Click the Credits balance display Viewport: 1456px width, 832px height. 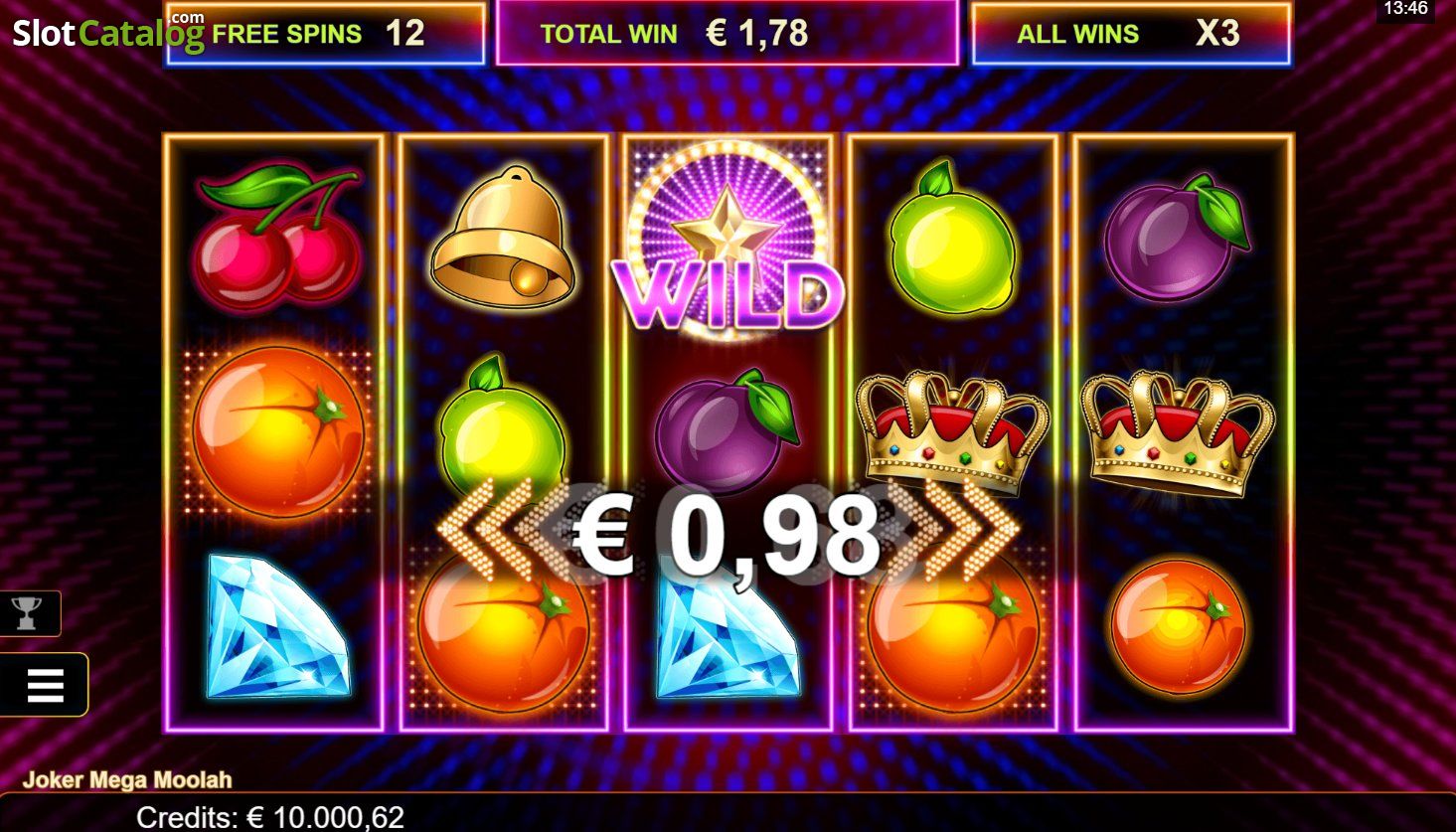270,817
